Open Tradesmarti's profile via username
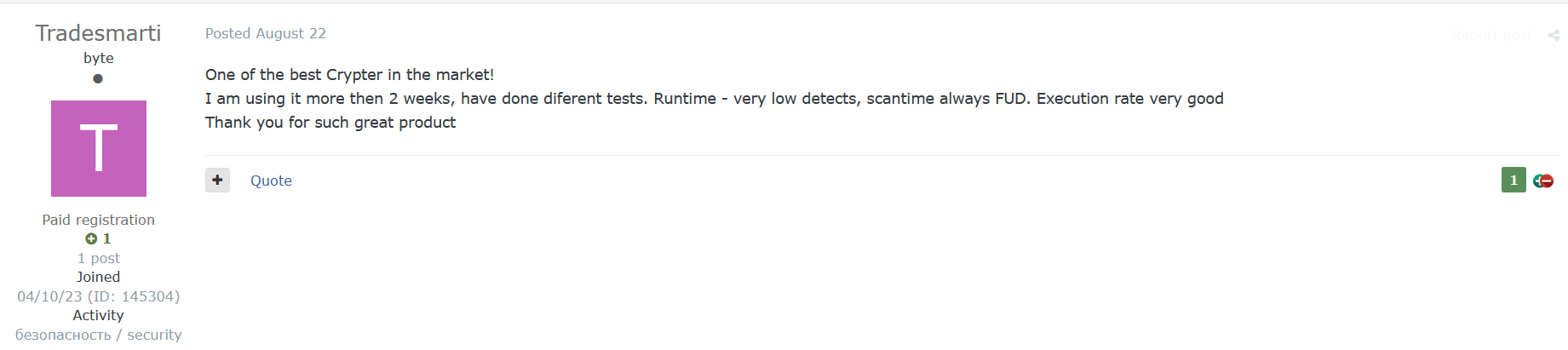 point(98,33)
